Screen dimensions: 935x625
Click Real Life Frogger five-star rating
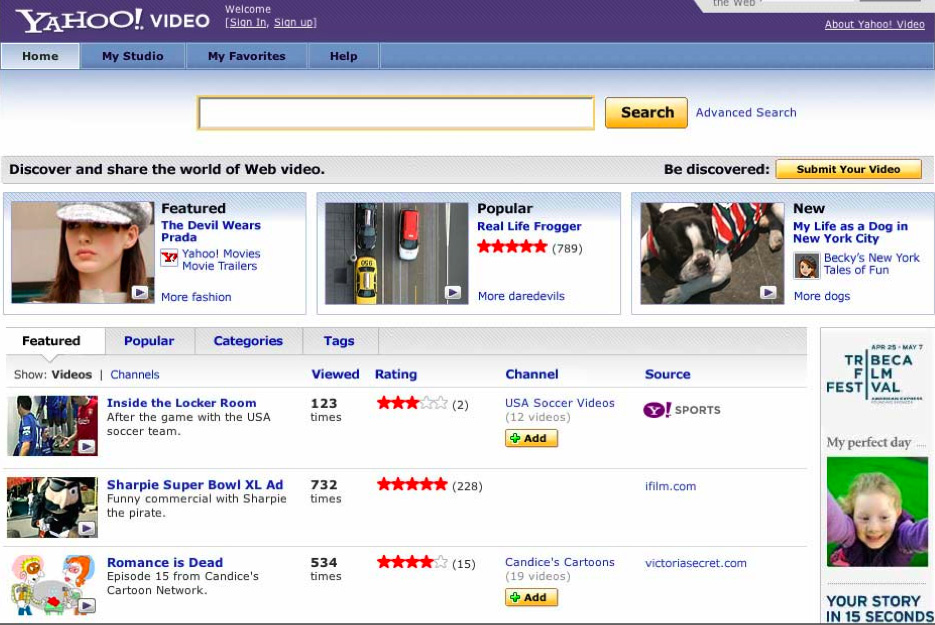point(512,246)
